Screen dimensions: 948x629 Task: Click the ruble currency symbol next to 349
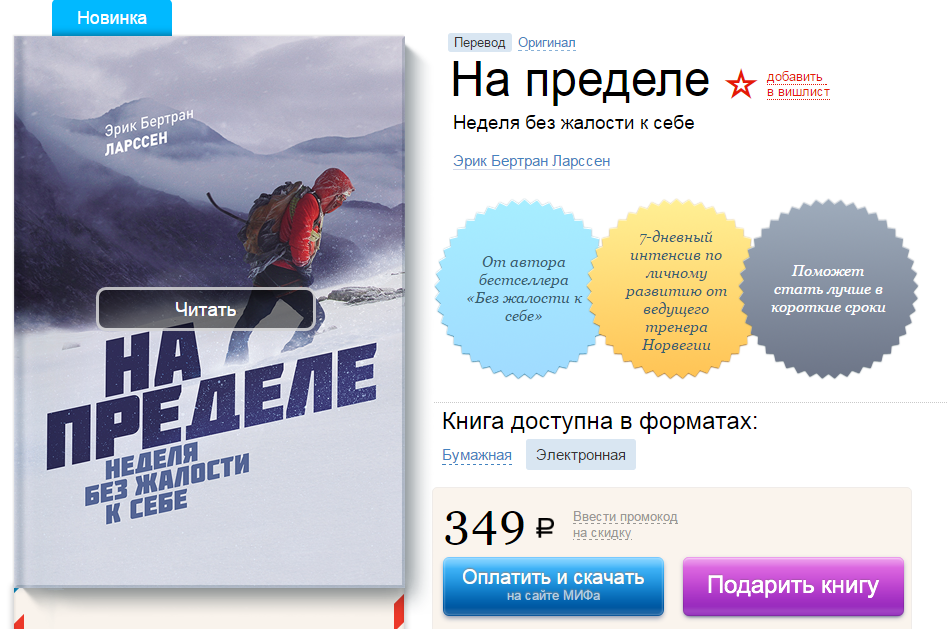coord(545,528)
